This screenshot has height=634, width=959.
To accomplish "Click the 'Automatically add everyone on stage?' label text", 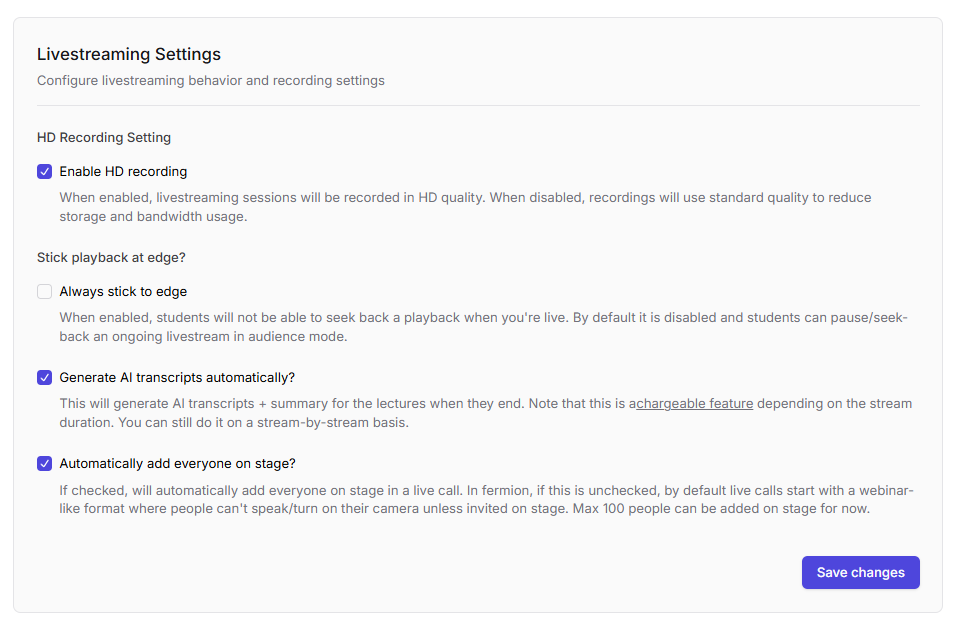I will [177, 464].
